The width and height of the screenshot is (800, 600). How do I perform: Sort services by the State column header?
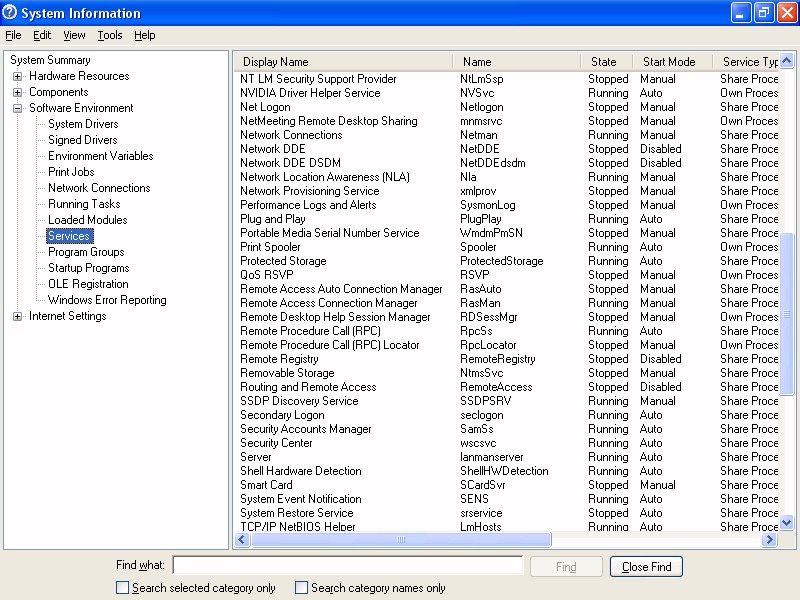604,62
